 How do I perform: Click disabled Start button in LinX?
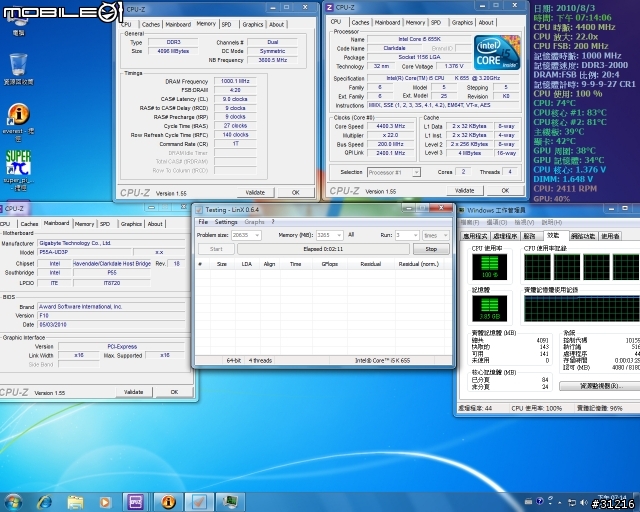point(216,249)
